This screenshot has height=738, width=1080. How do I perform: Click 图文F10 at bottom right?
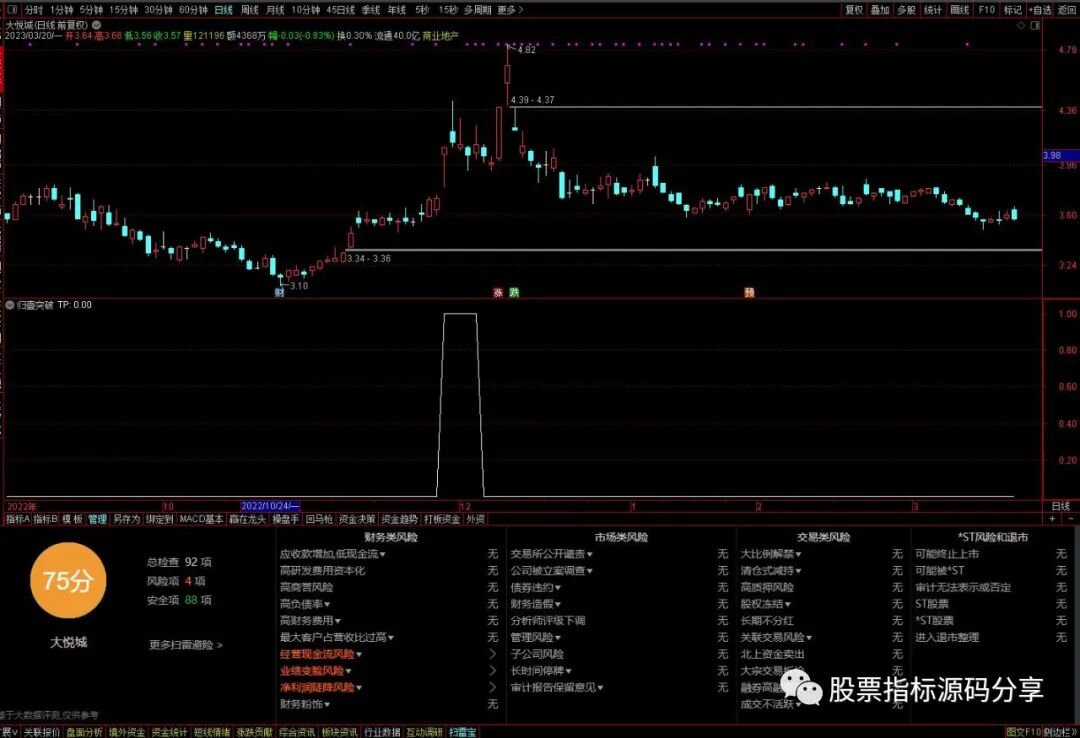click(1024, 732)
